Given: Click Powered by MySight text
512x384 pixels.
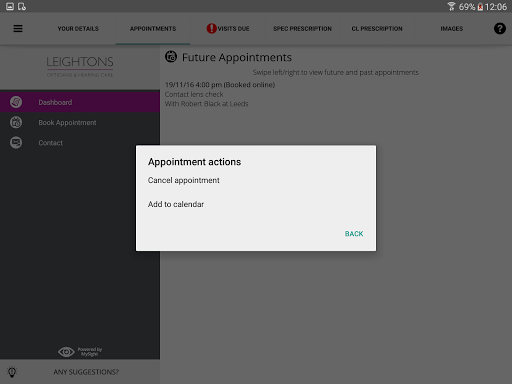Looking at the screenshot, I should pos(90,352).
